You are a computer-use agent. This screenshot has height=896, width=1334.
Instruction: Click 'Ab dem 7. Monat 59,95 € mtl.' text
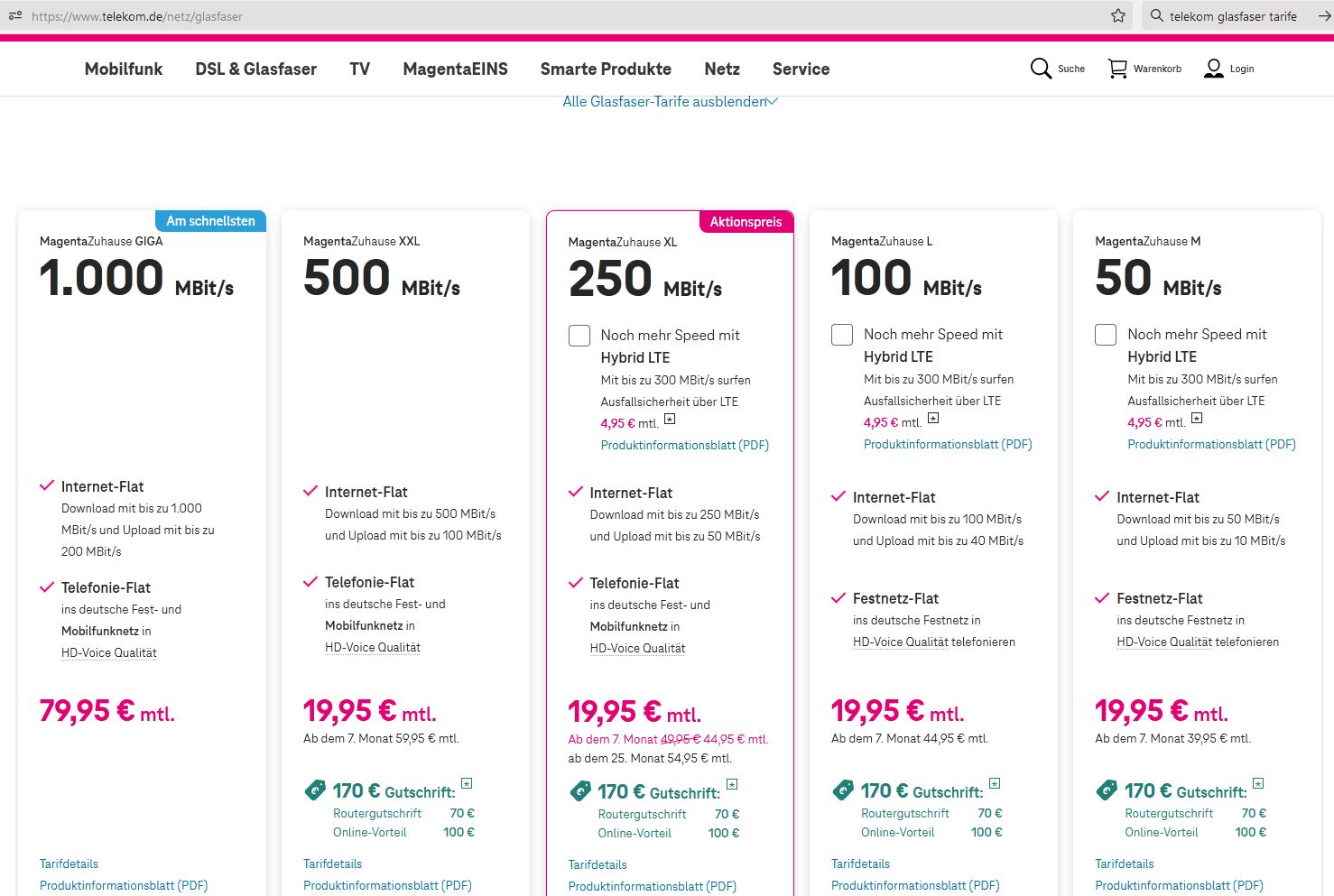pyautogui.click(x=381, y=738)
